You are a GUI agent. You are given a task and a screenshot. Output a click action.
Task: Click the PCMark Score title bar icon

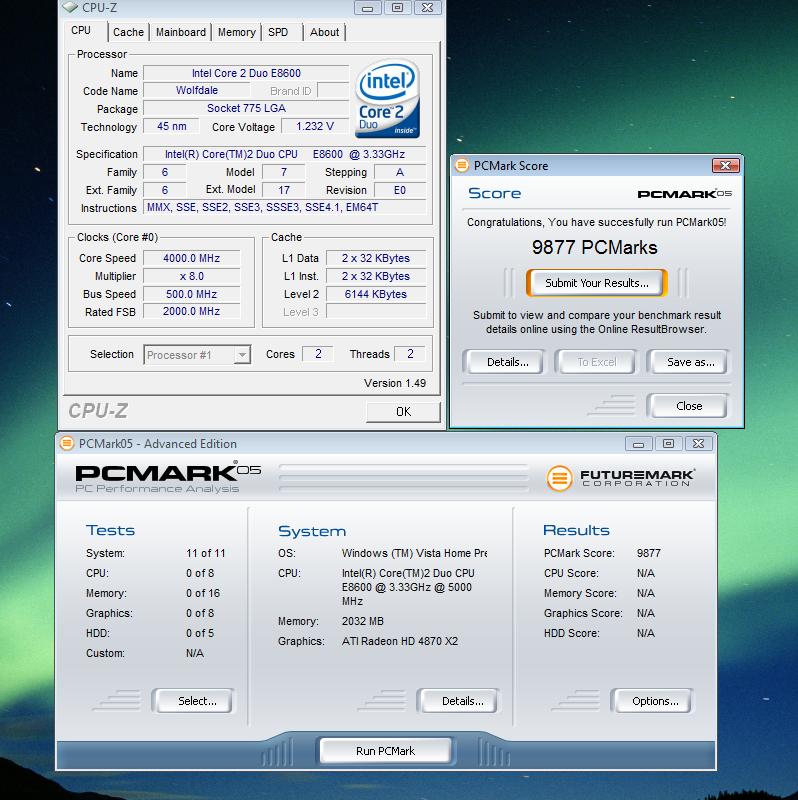(462, 165)
